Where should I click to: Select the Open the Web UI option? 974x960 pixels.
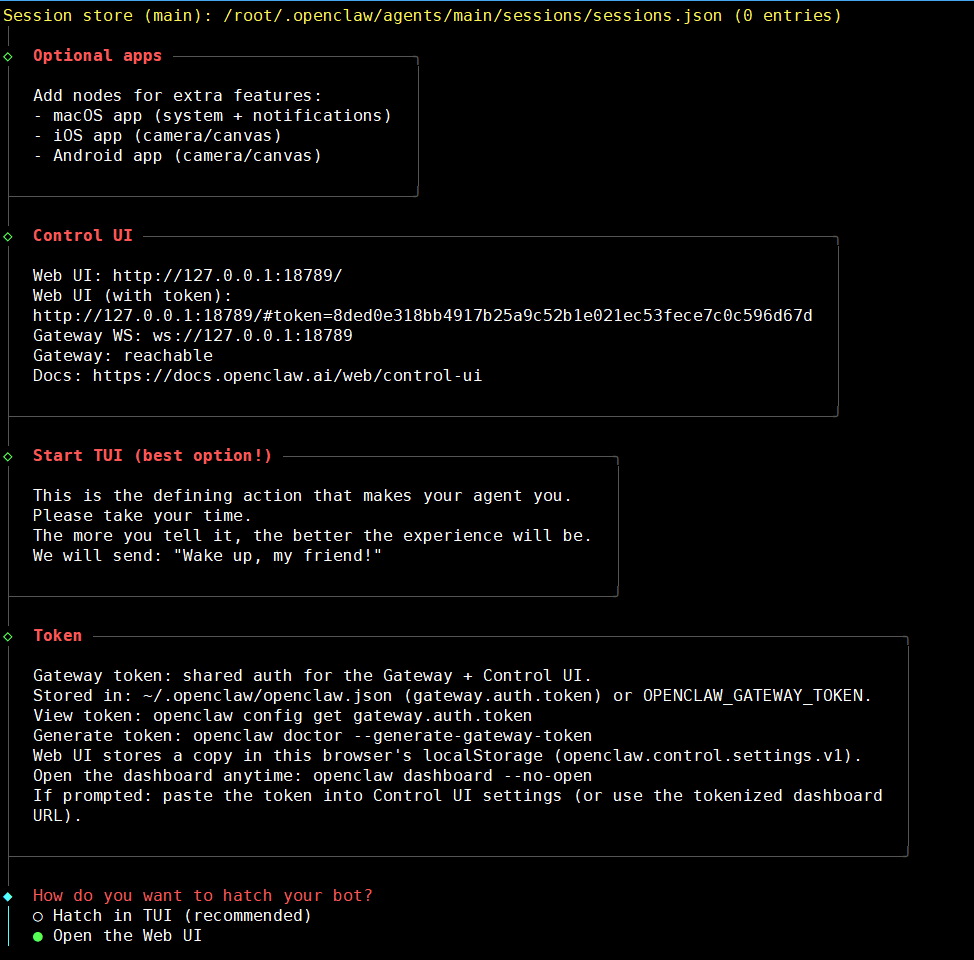point(127,936)
